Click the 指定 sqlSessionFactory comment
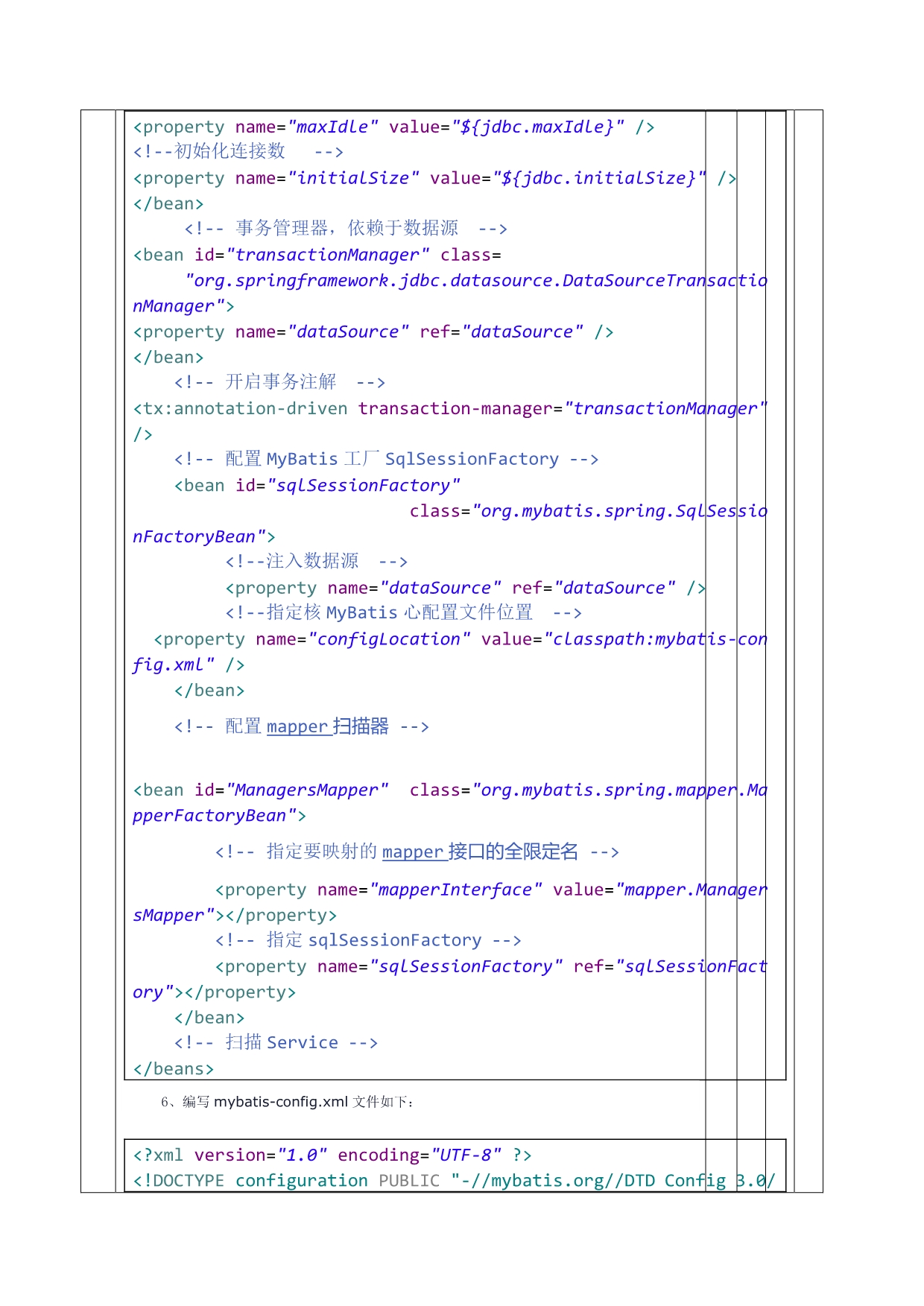 pos(367,941)
